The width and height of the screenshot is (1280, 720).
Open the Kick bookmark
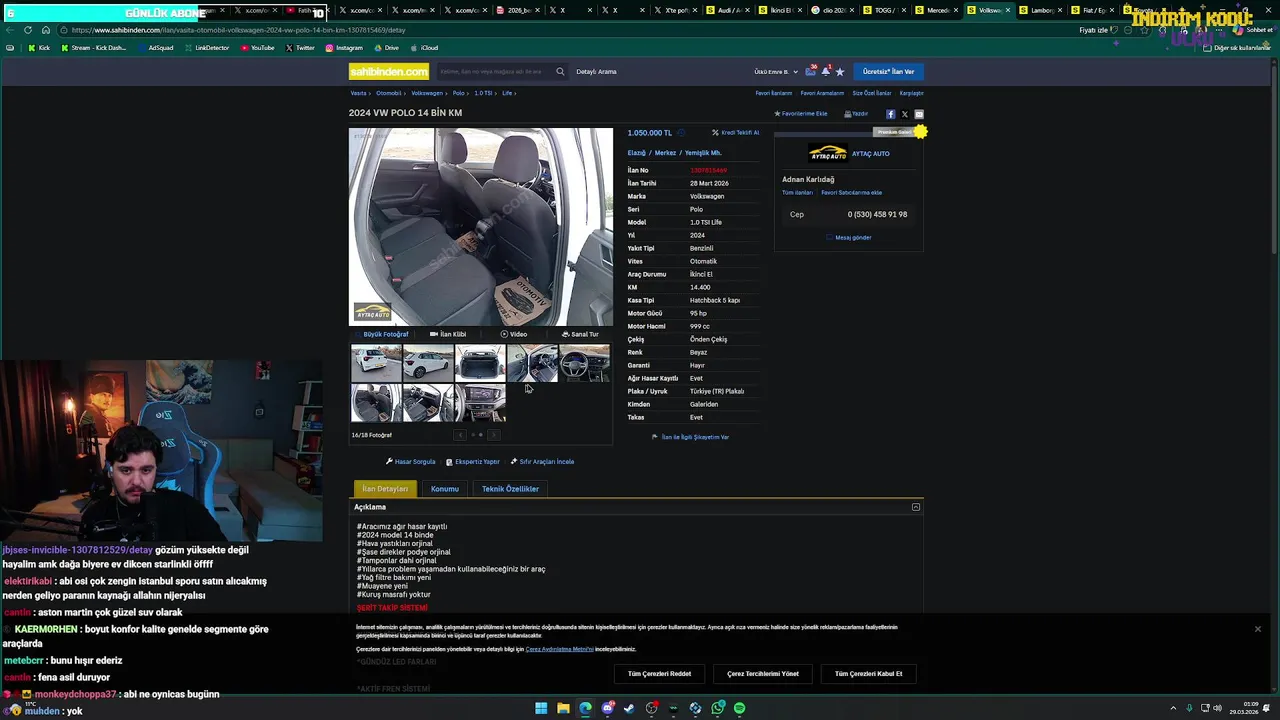pos(39,48)
